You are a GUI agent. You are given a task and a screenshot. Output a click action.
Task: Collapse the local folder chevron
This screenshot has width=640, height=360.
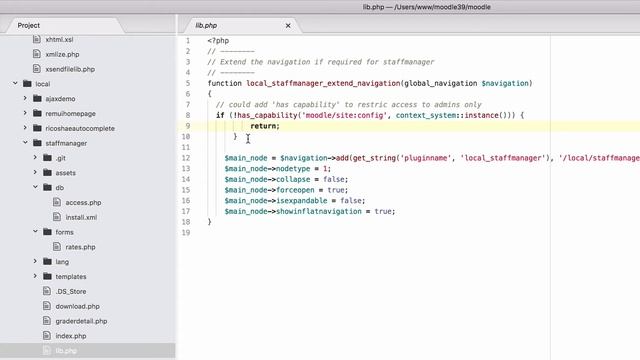tap(15, 83)
